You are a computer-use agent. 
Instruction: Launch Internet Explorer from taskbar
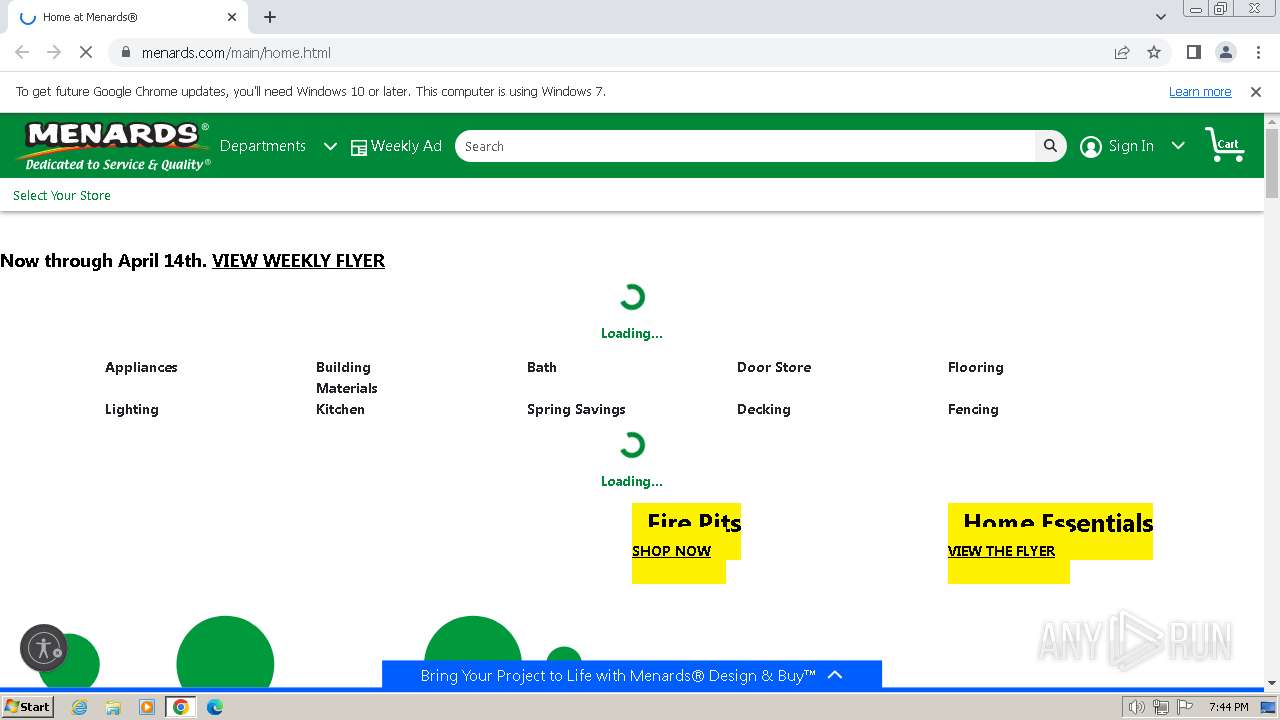tap(80, 707)
